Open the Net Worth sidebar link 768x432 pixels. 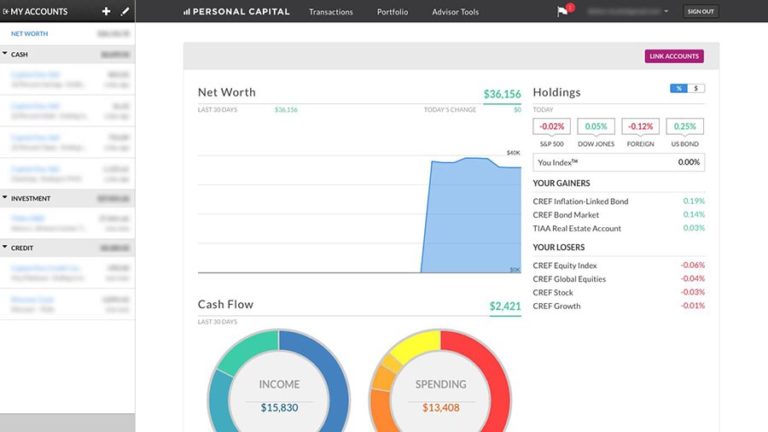click(29, 34)
